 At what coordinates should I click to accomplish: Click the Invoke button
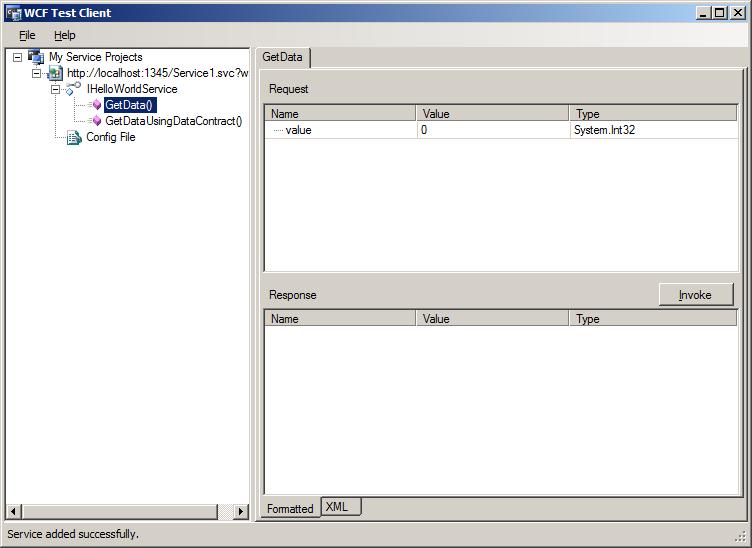(x=695, y=295)
